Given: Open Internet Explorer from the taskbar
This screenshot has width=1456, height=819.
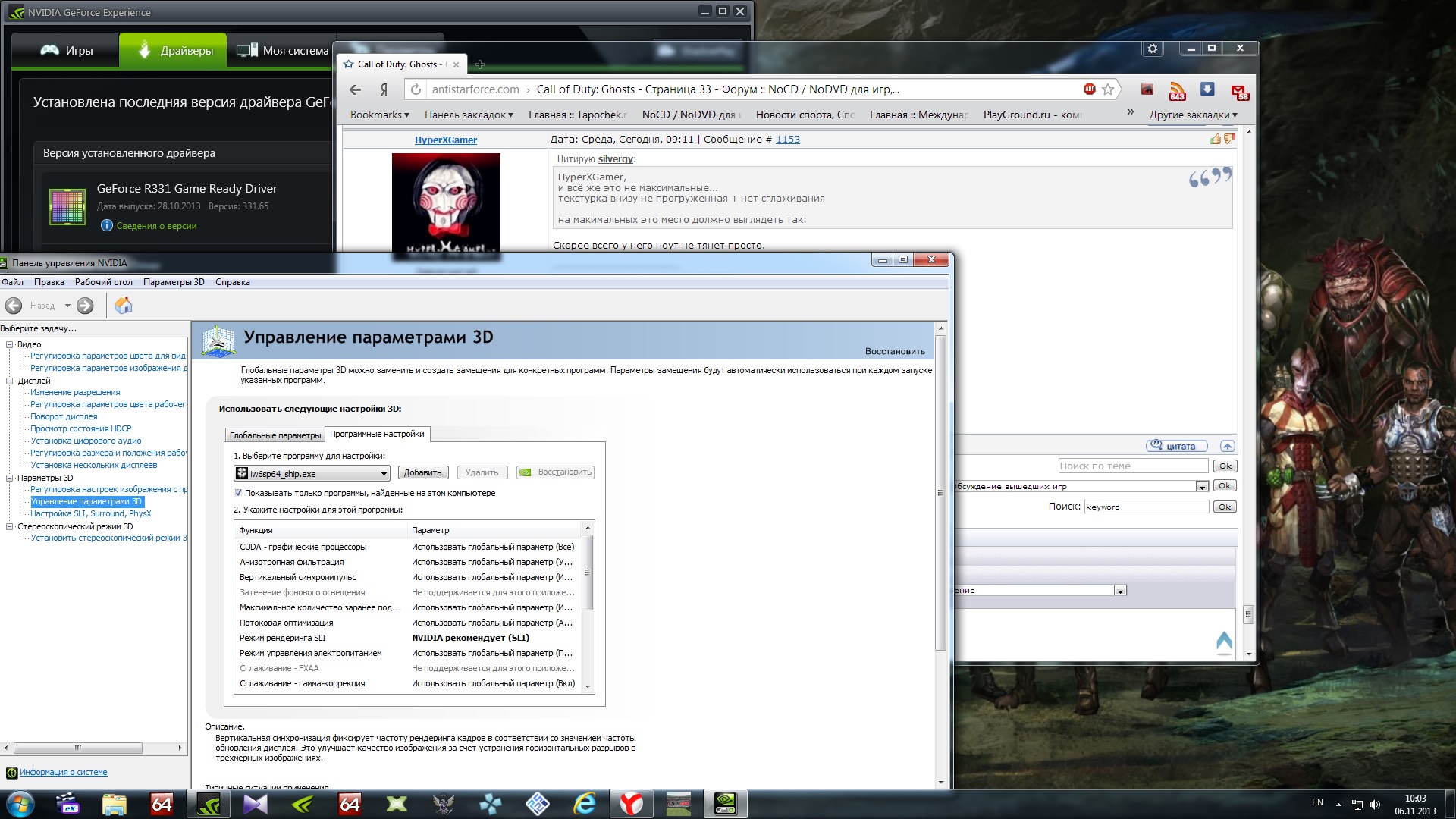Looking at the screenshot, I should click(x=585, y=804).
